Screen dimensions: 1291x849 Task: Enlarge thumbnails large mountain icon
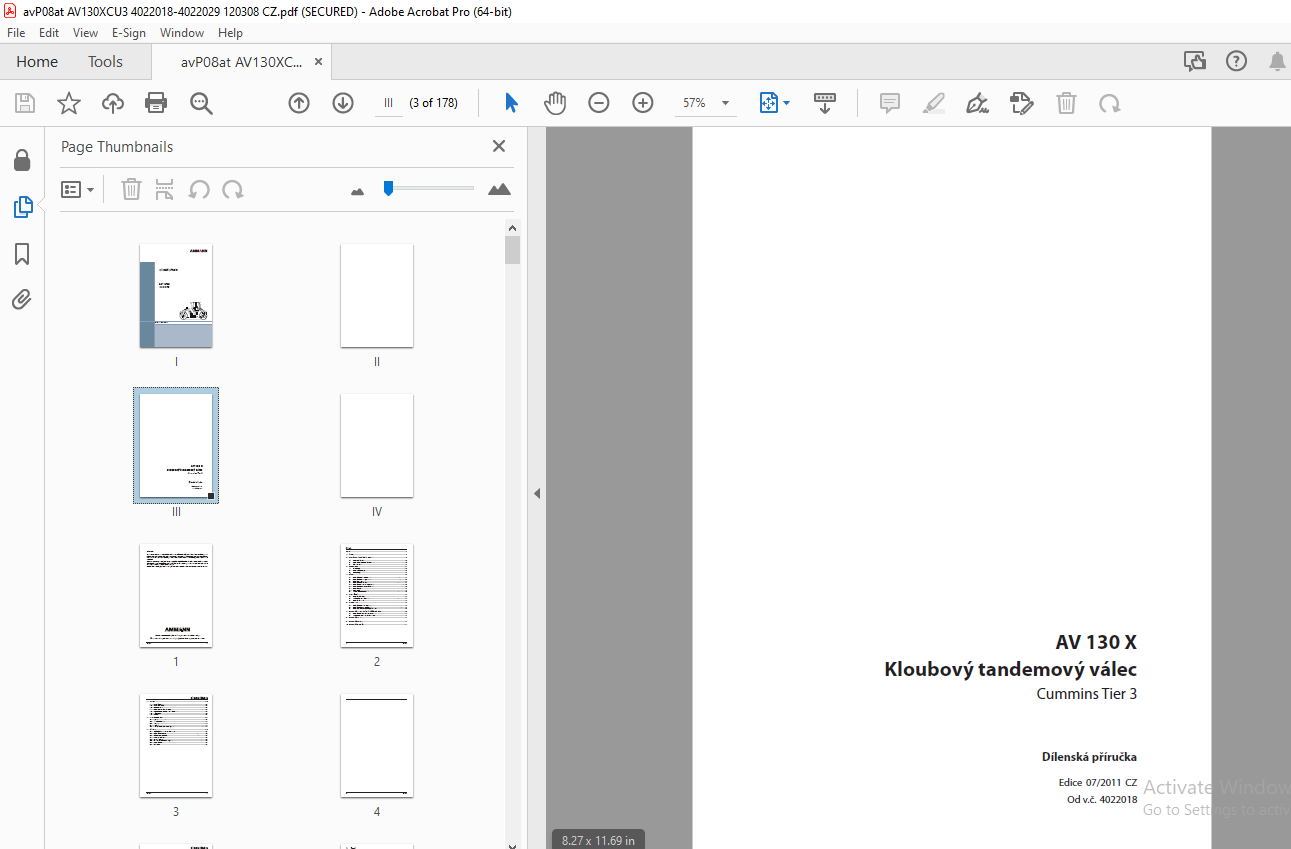click(499, 189)
